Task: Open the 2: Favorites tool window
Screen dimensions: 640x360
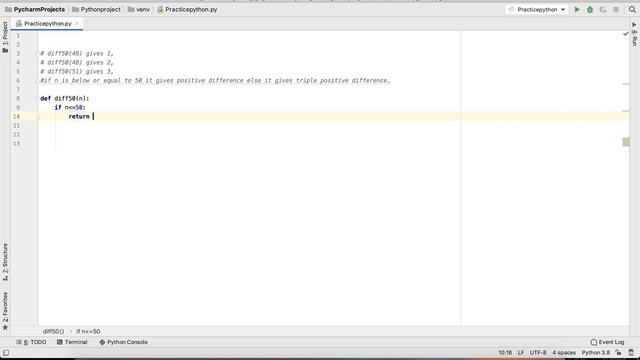Action: (5, 311)
